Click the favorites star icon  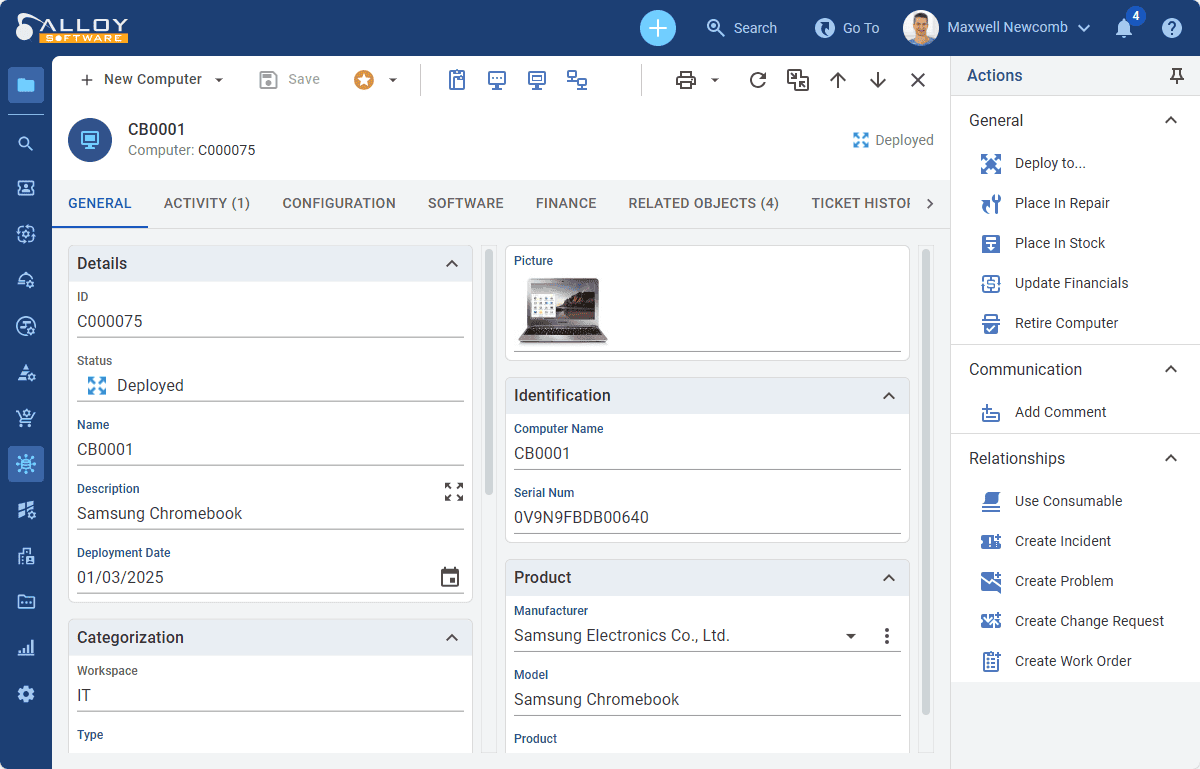coord(364,80)
